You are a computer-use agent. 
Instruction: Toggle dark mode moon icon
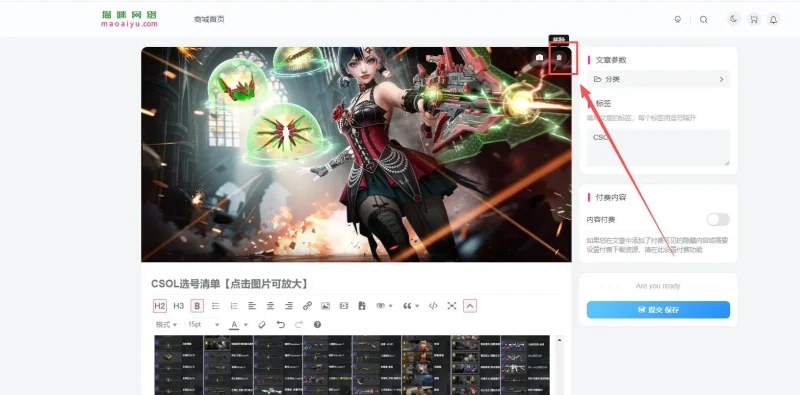[x=734, y=19]
